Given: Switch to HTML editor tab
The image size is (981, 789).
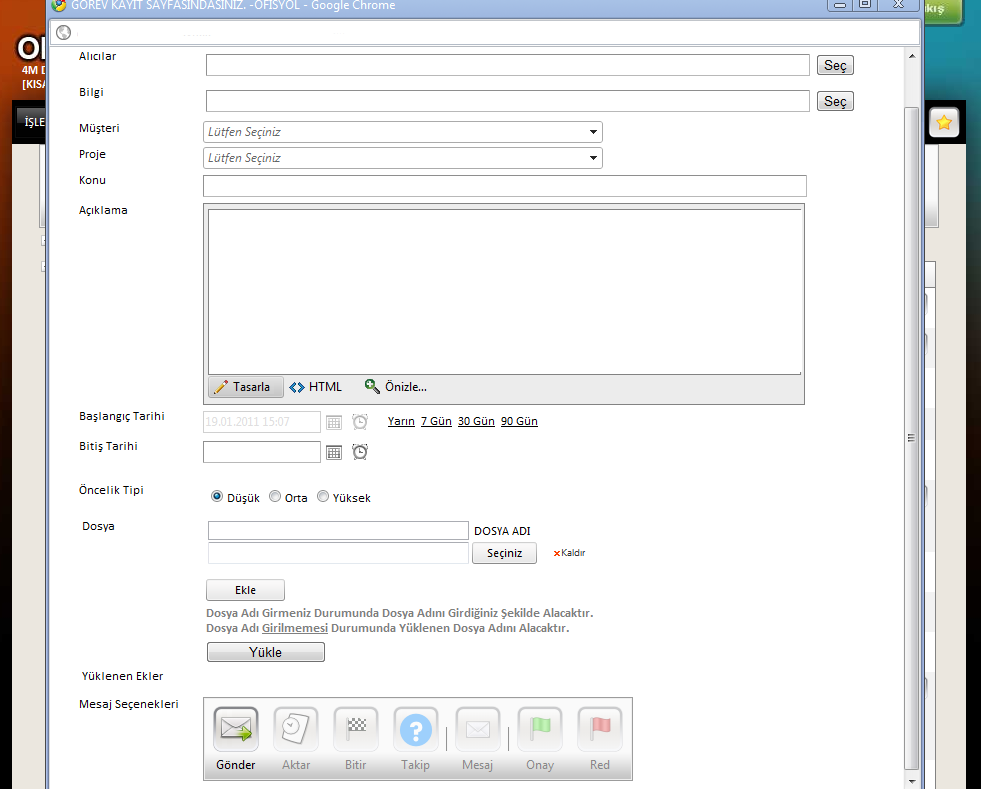Looking at the screenshot, I should [x=316, y=387].
